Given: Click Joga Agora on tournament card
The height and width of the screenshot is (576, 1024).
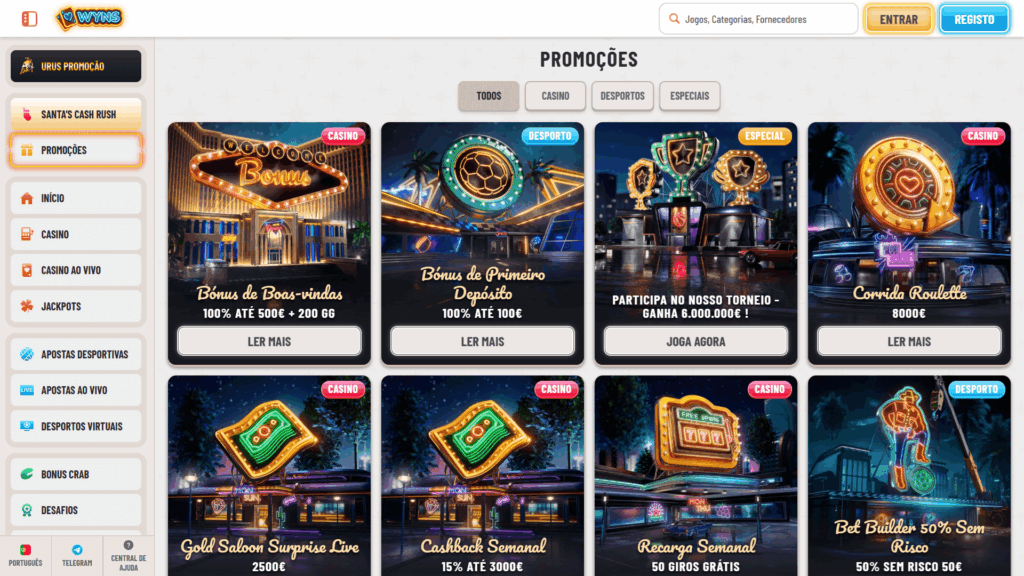Looking at the screenshot, I should 696,341.
